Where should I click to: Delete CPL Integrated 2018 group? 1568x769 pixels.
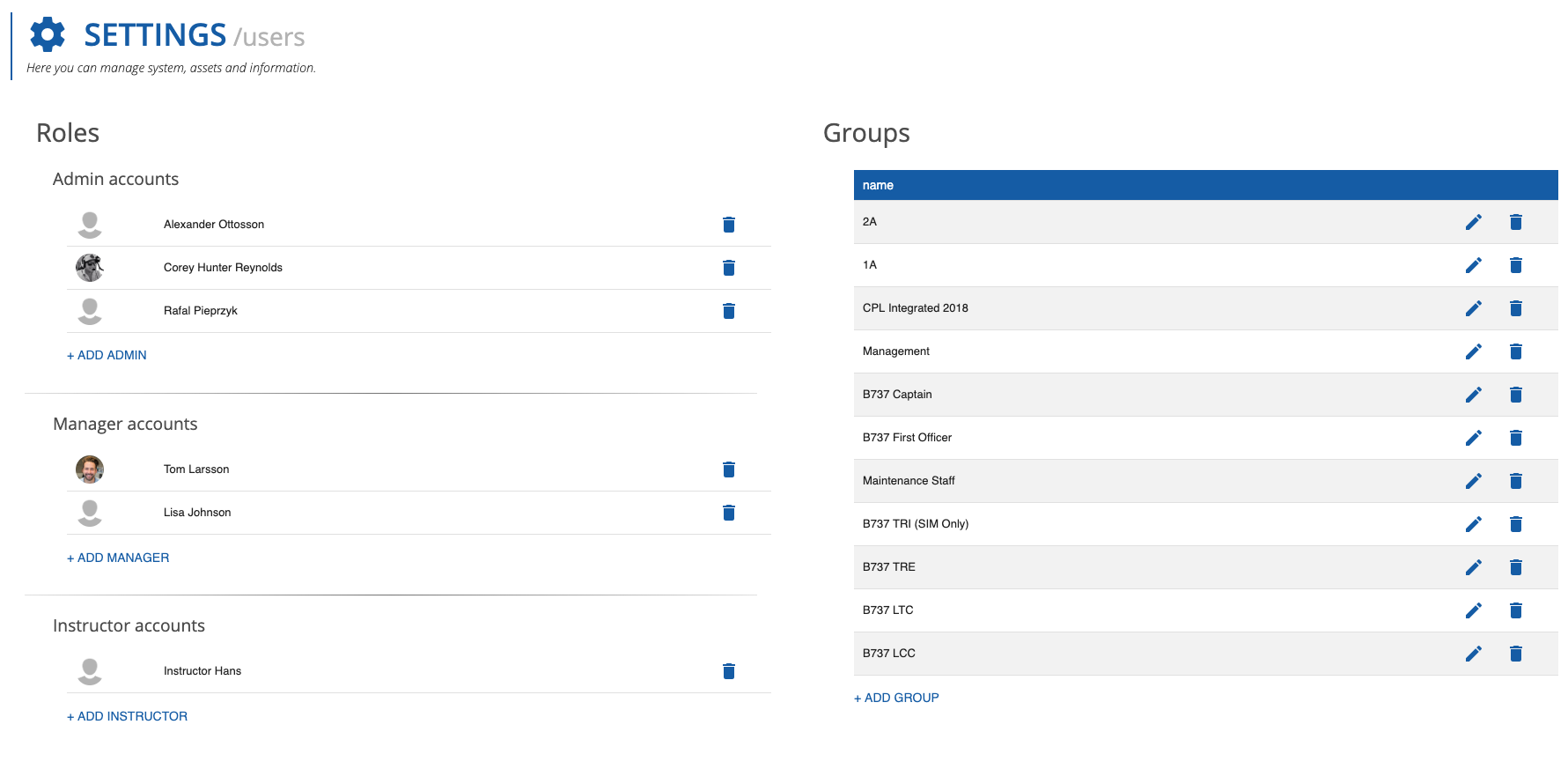tap(1516, 308)
